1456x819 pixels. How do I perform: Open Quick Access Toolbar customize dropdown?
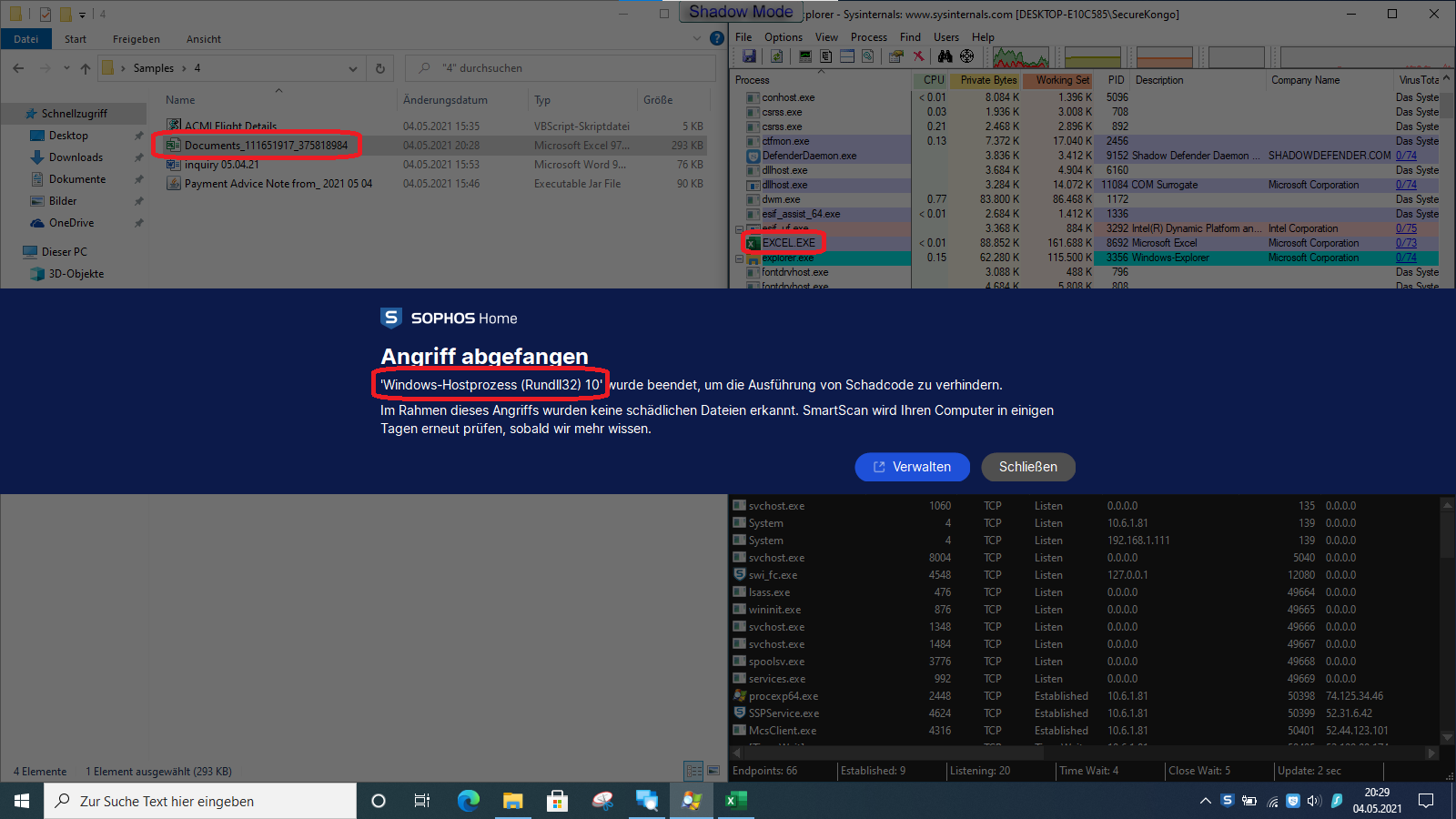pyautogui.click(x=82, y=15)
